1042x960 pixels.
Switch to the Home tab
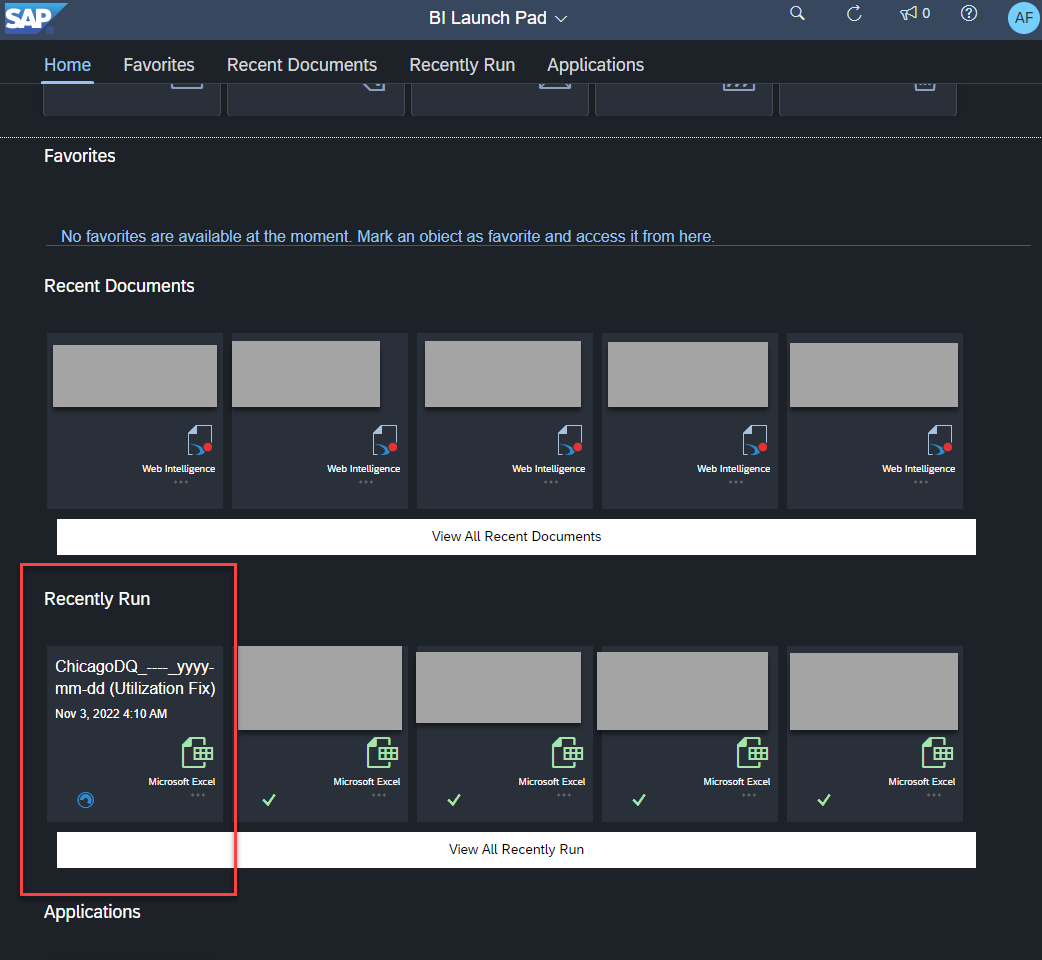(x=67, y=64)
